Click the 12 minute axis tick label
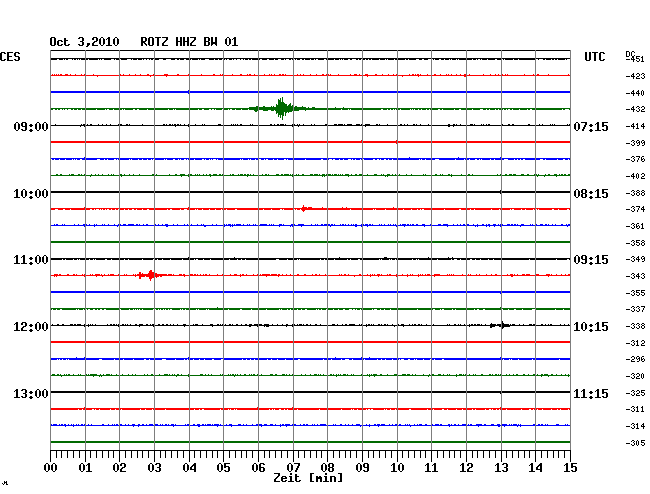This screenshot has height=494, width=650. point(466,468)
